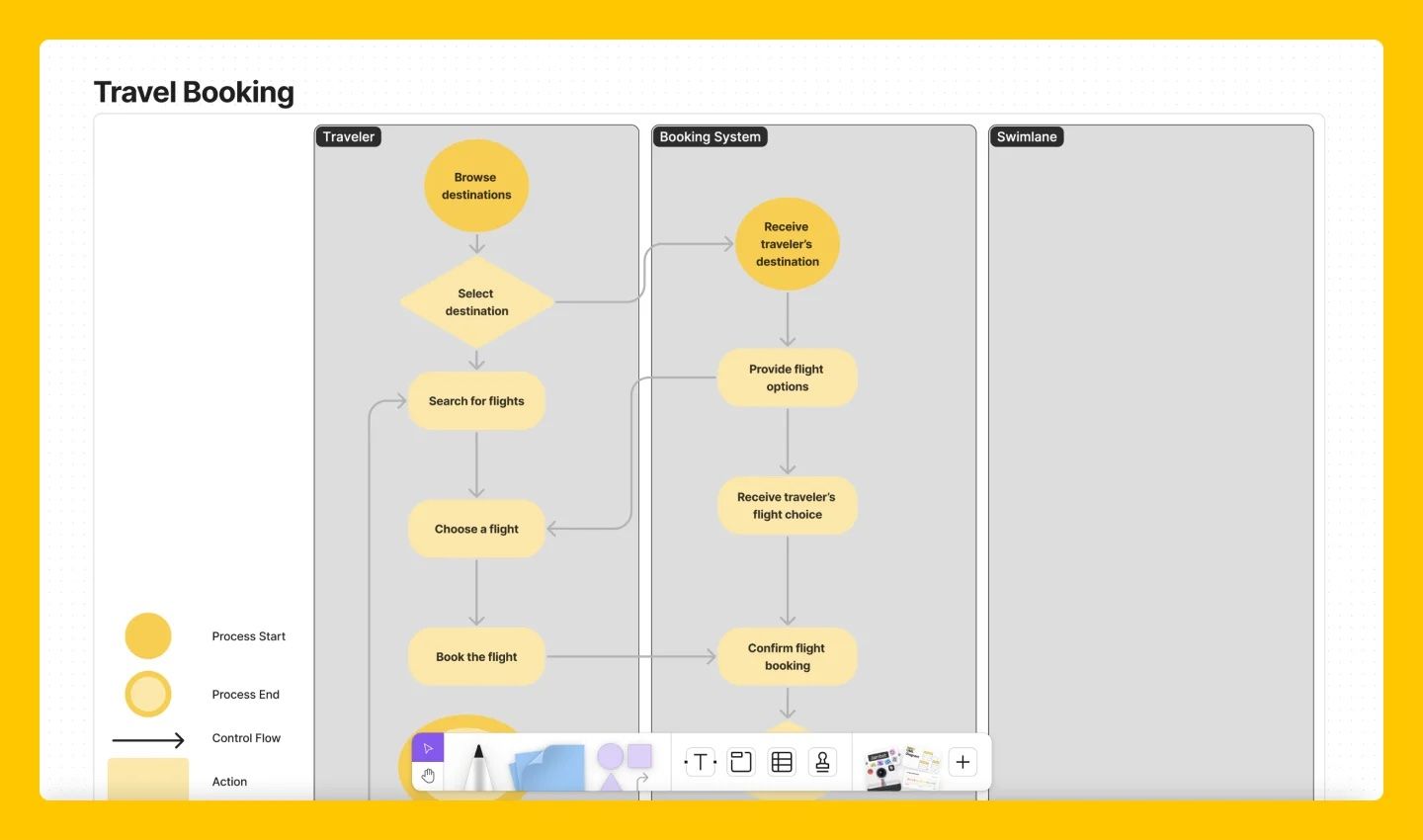Viewport: 1423px width, 840px height.
Task: Click the Confirm flight booking node
Action: (x=787, y=656)
